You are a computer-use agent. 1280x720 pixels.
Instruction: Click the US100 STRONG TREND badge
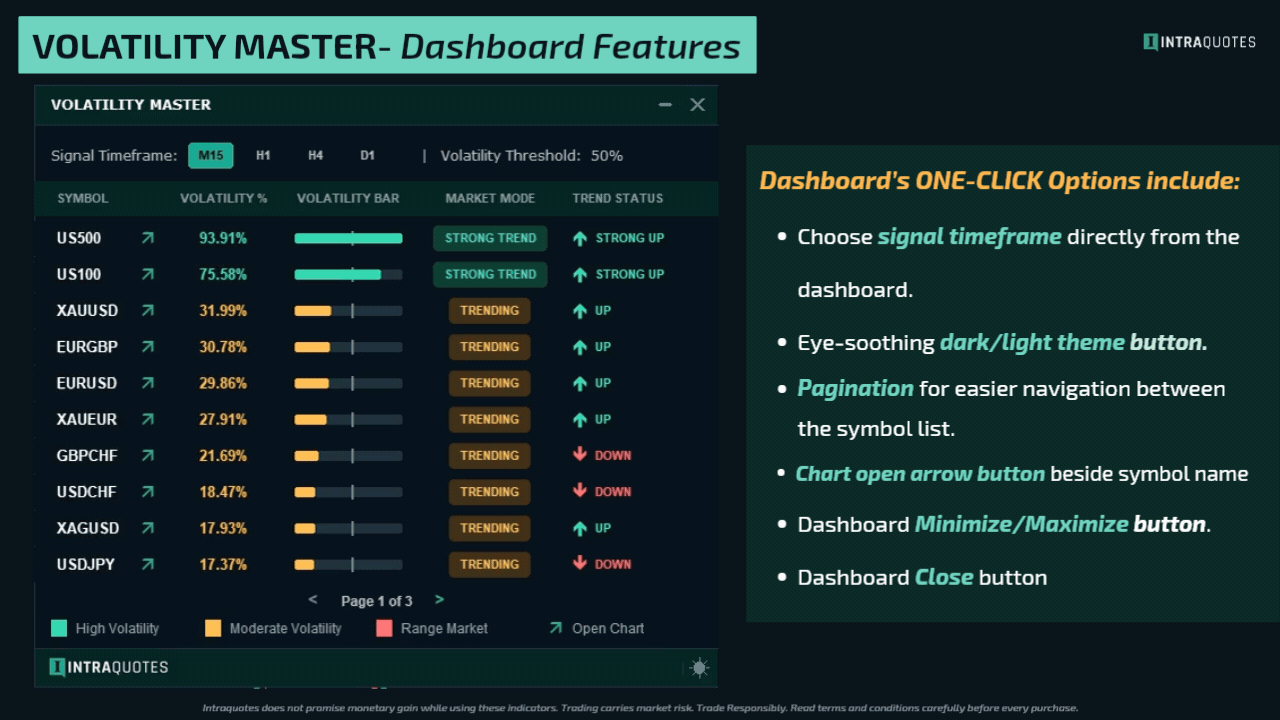point(490,274)
